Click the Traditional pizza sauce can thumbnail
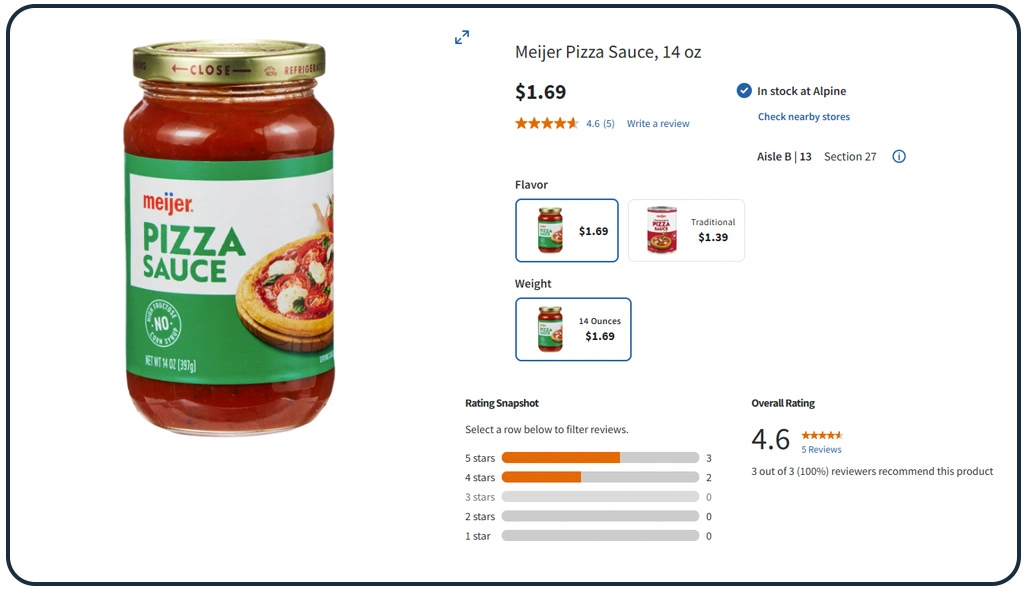This screenshot has width=1026, height=589. pos(661,230)
